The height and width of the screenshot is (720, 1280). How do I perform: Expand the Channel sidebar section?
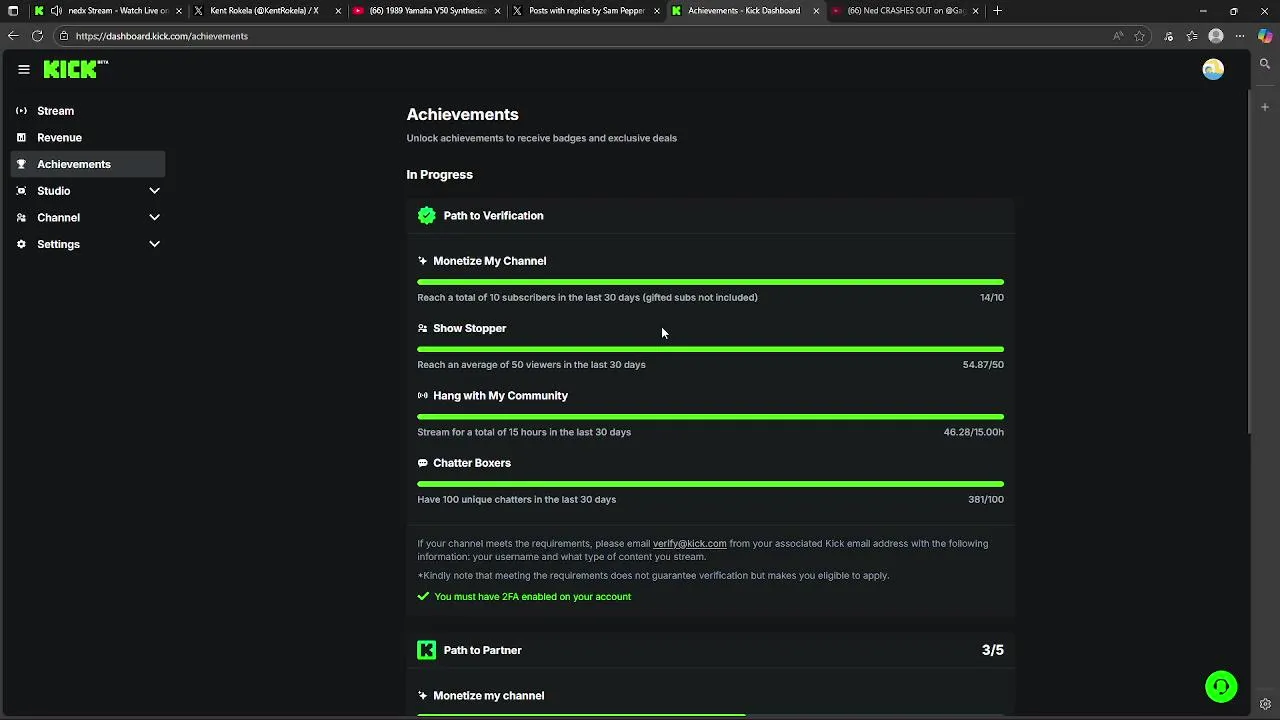coord(154,218)
